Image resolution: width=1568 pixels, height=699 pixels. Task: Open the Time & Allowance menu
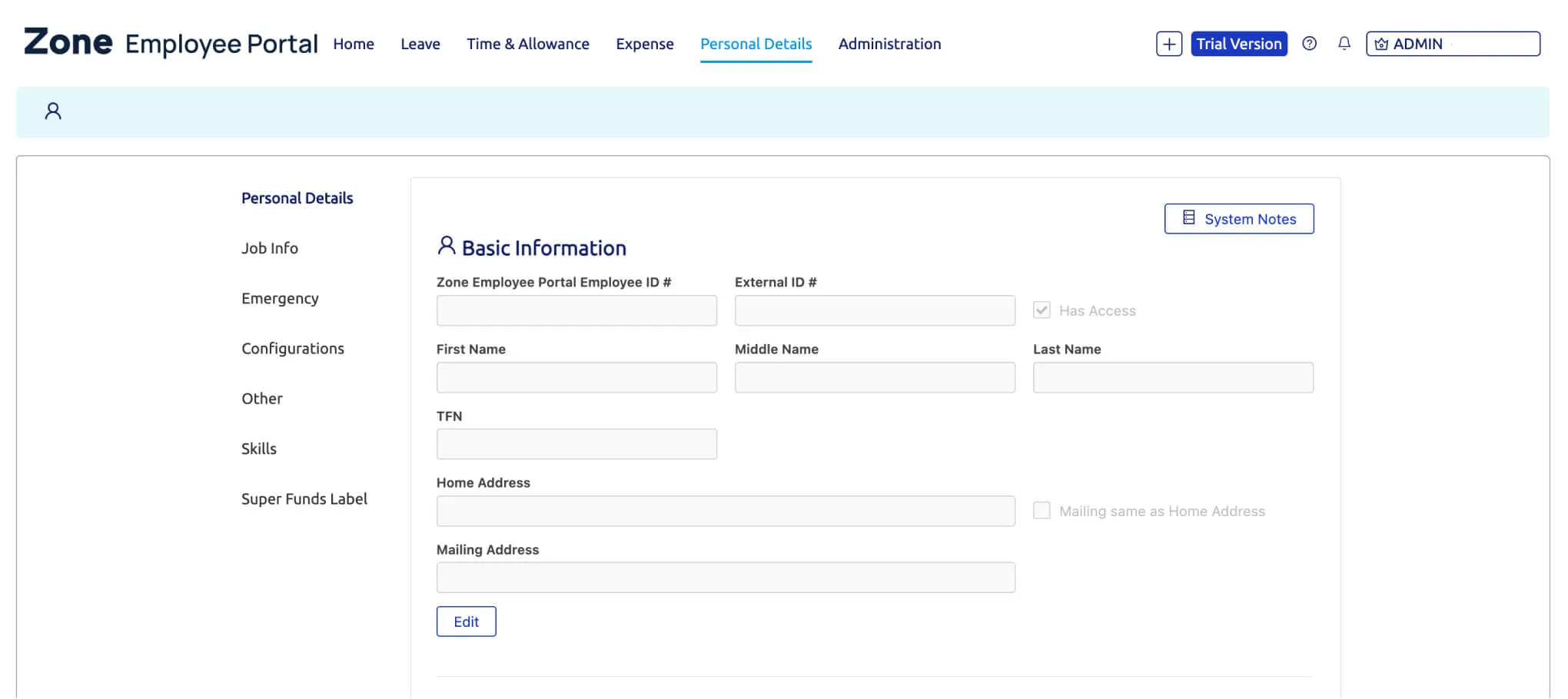528,44
